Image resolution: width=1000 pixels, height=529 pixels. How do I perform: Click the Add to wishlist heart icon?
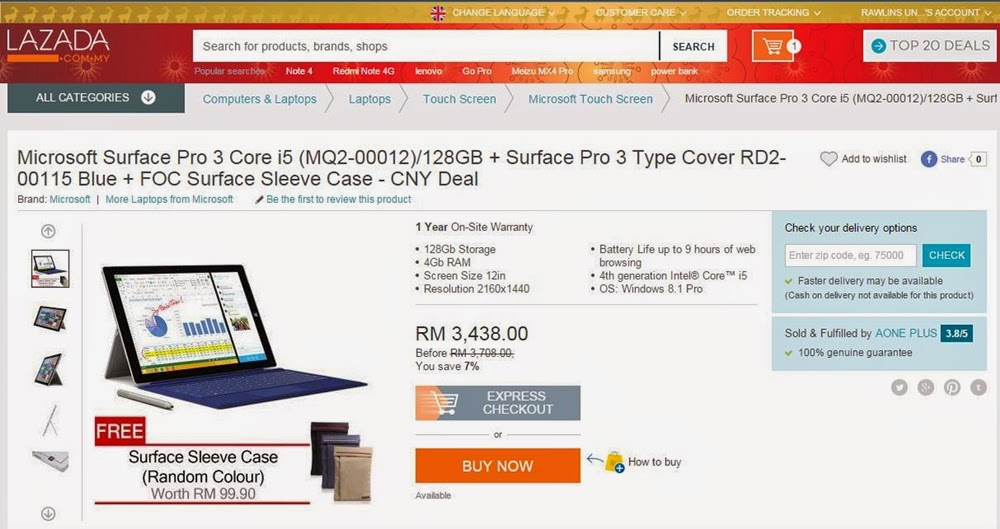coord(828,159)
